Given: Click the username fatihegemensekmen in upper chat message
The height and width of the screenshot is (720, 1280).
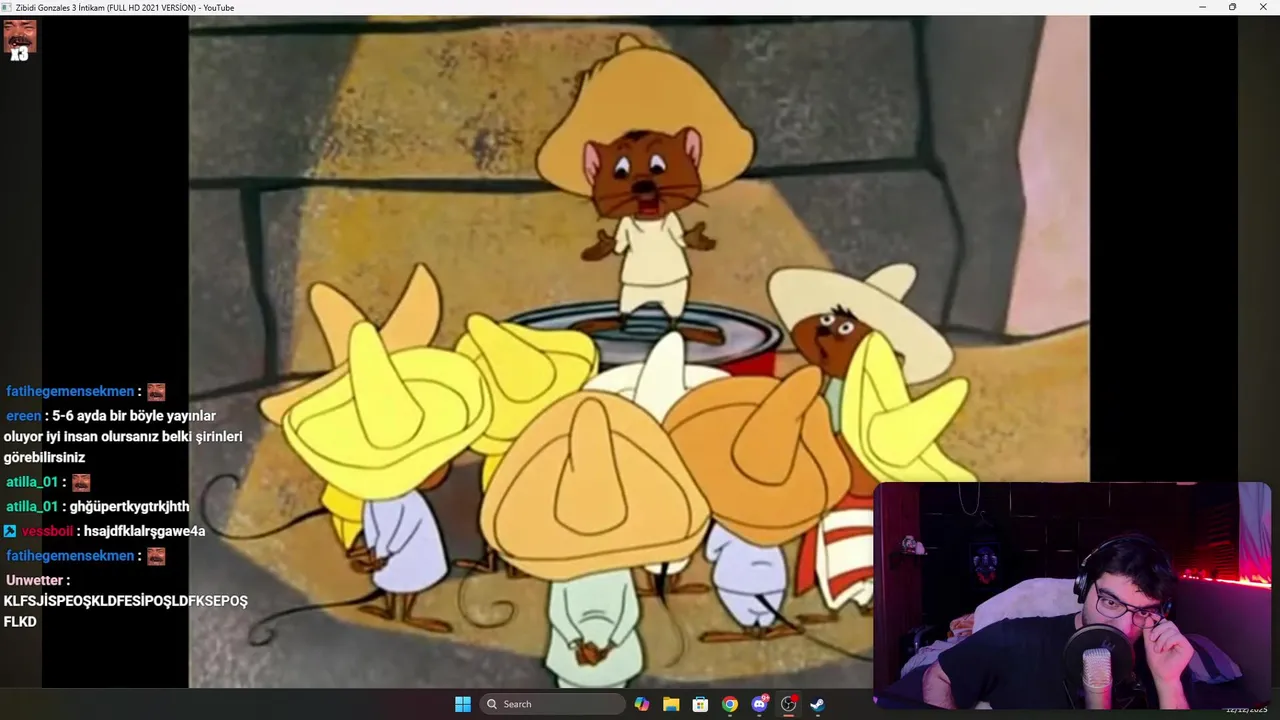Looking at the screenshot, I should pyautogui.click(x=70, y=391).
